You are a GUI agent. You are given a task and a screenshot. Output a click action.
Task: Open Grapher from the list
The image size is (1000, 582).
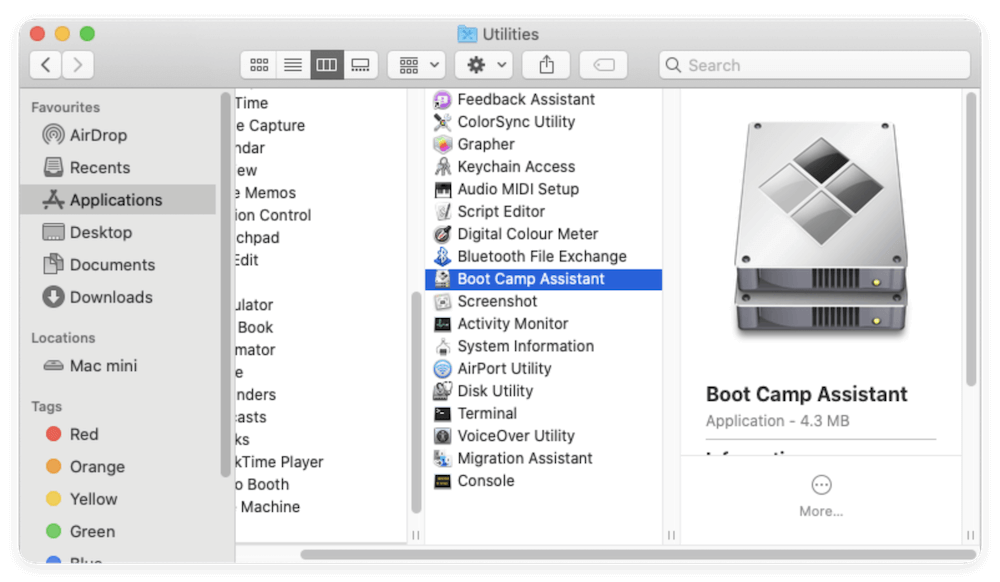(484, 144)
